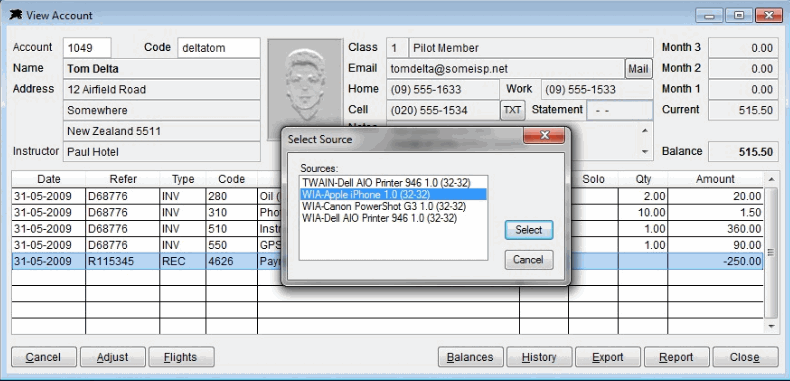Click the member photo thumbnail
Viewport: 790px width, 381px height.
pos(305,83)
